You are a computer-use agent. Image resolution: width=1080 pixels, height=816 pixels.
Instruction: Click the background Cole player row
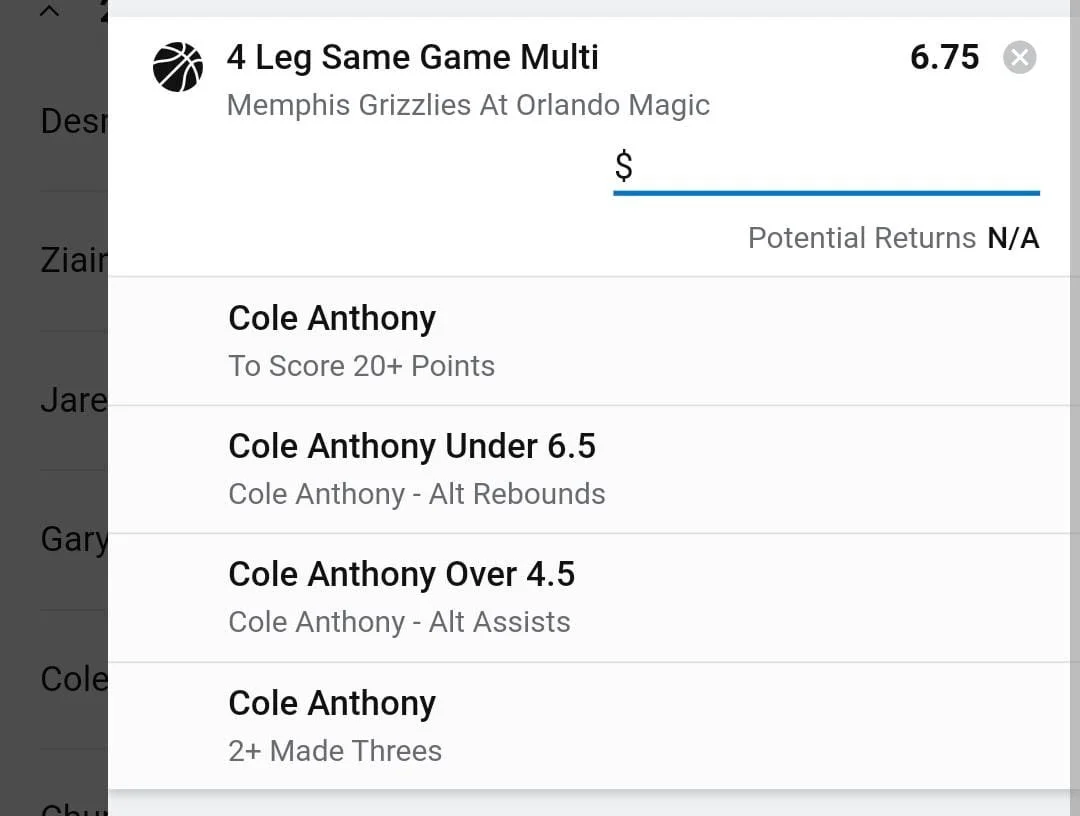(x=73, y=678)
